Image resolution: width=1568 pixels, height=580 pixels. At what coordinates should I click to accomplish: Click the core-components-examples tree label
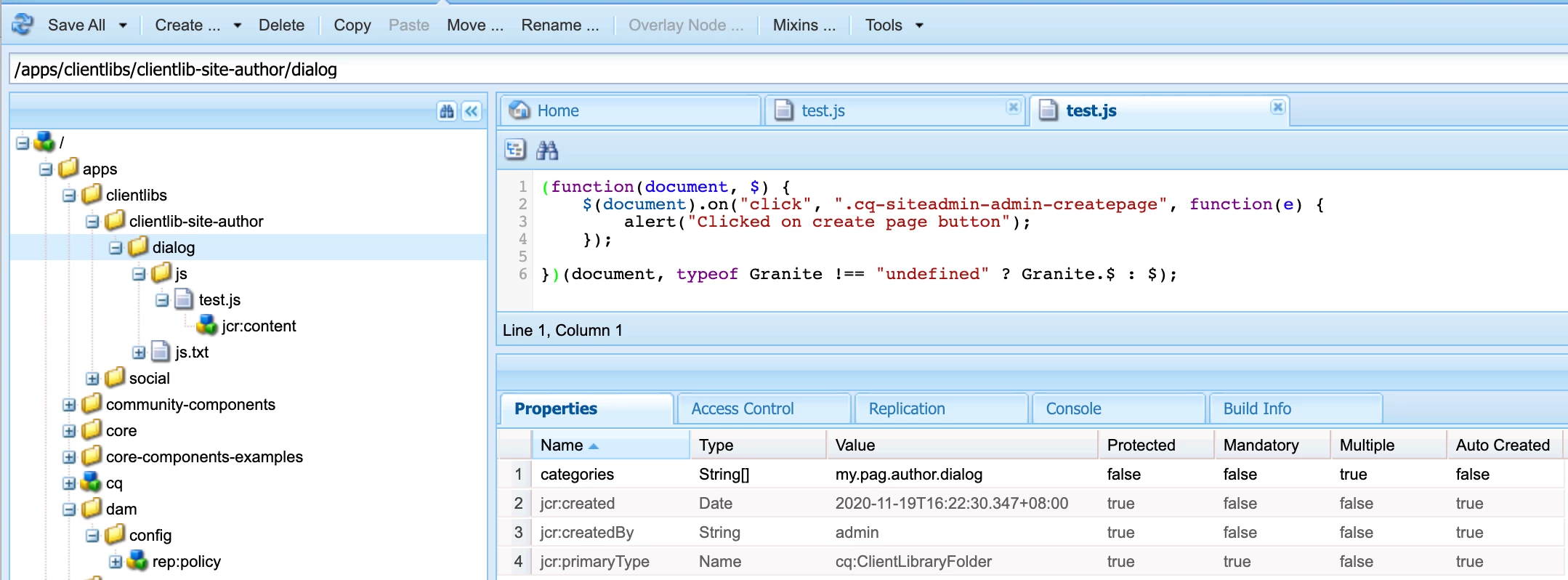(204, 456)
